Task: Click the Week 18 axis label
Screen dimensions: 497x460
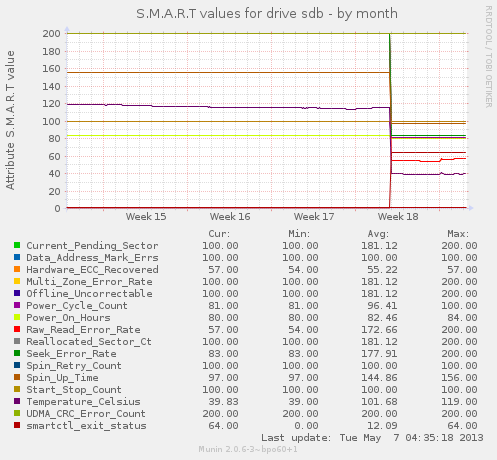Action: (398, 217)
